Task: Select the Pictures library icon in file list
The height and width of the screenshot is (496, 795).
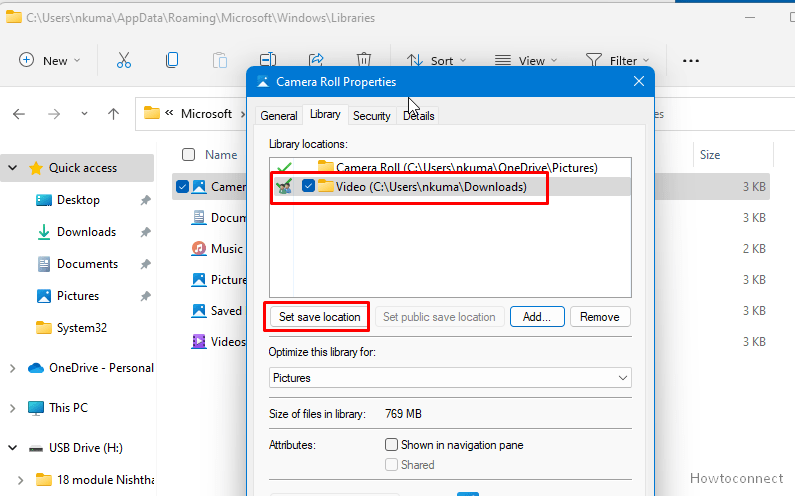Action: tap(199, 279)
